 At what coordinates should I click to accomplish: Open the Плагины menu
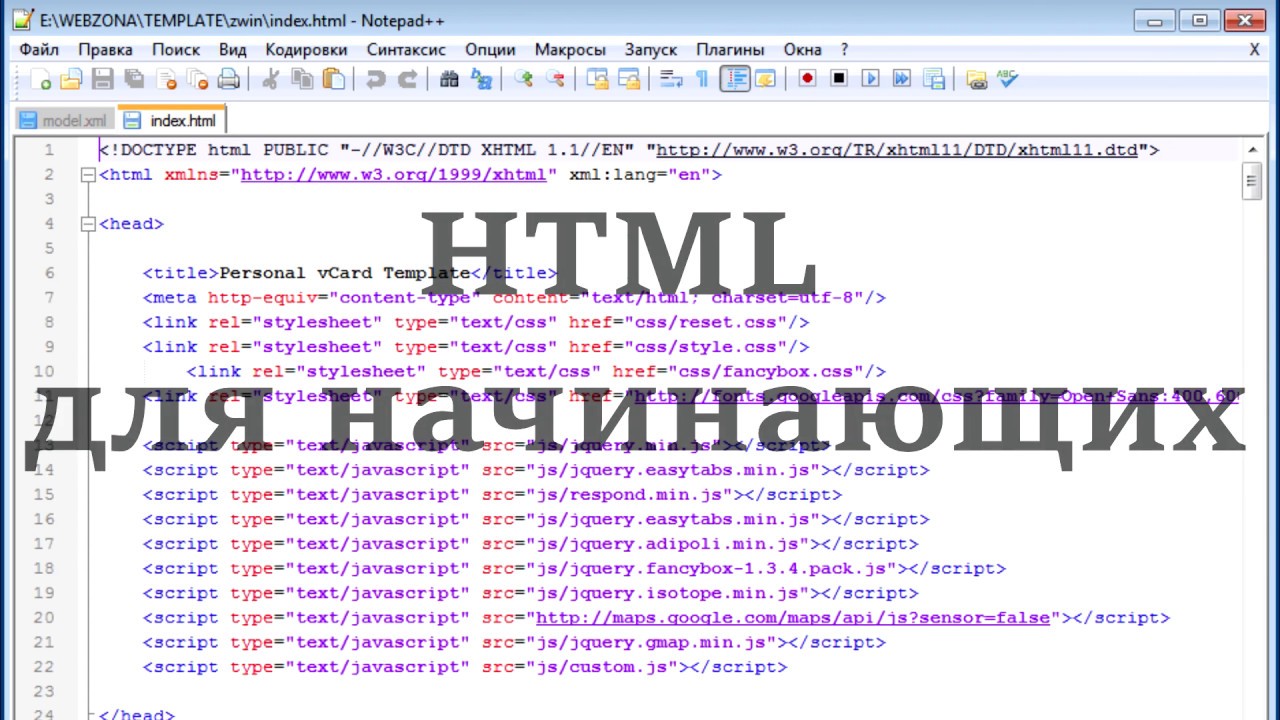pos(730,49)
